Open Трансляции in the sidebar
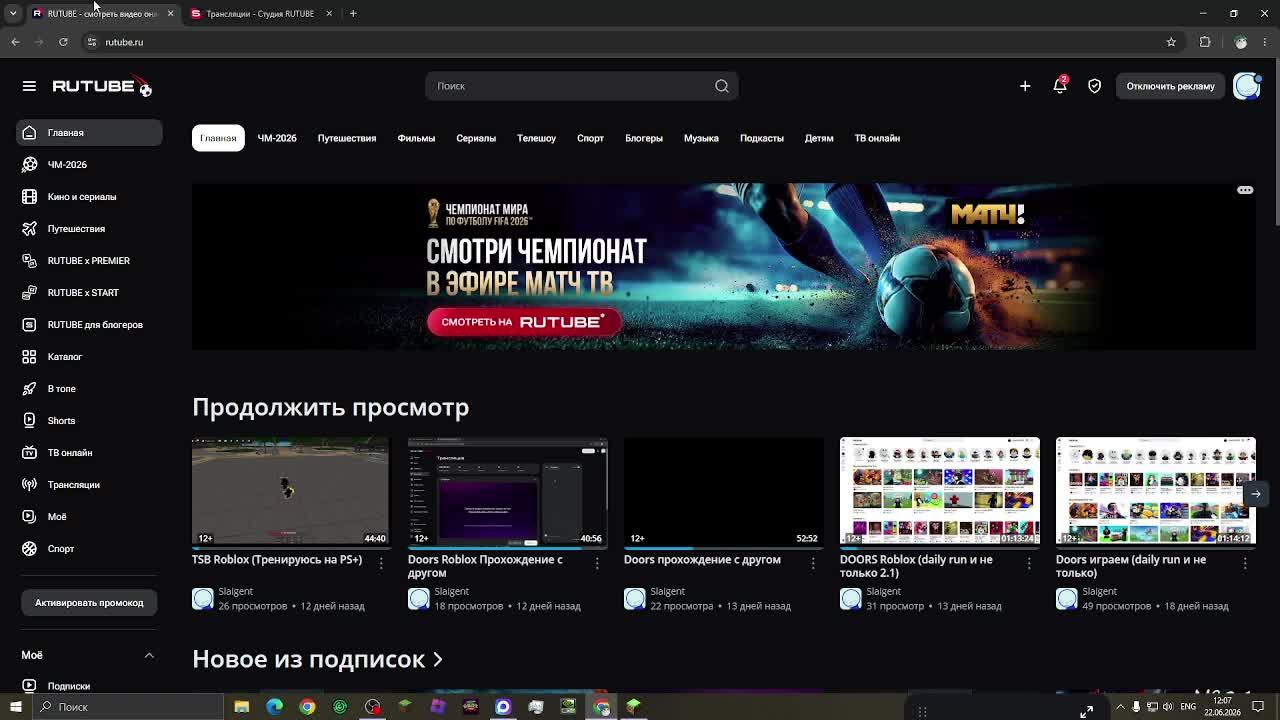The height and width of the screenshot is (720, 1280). 89,485
